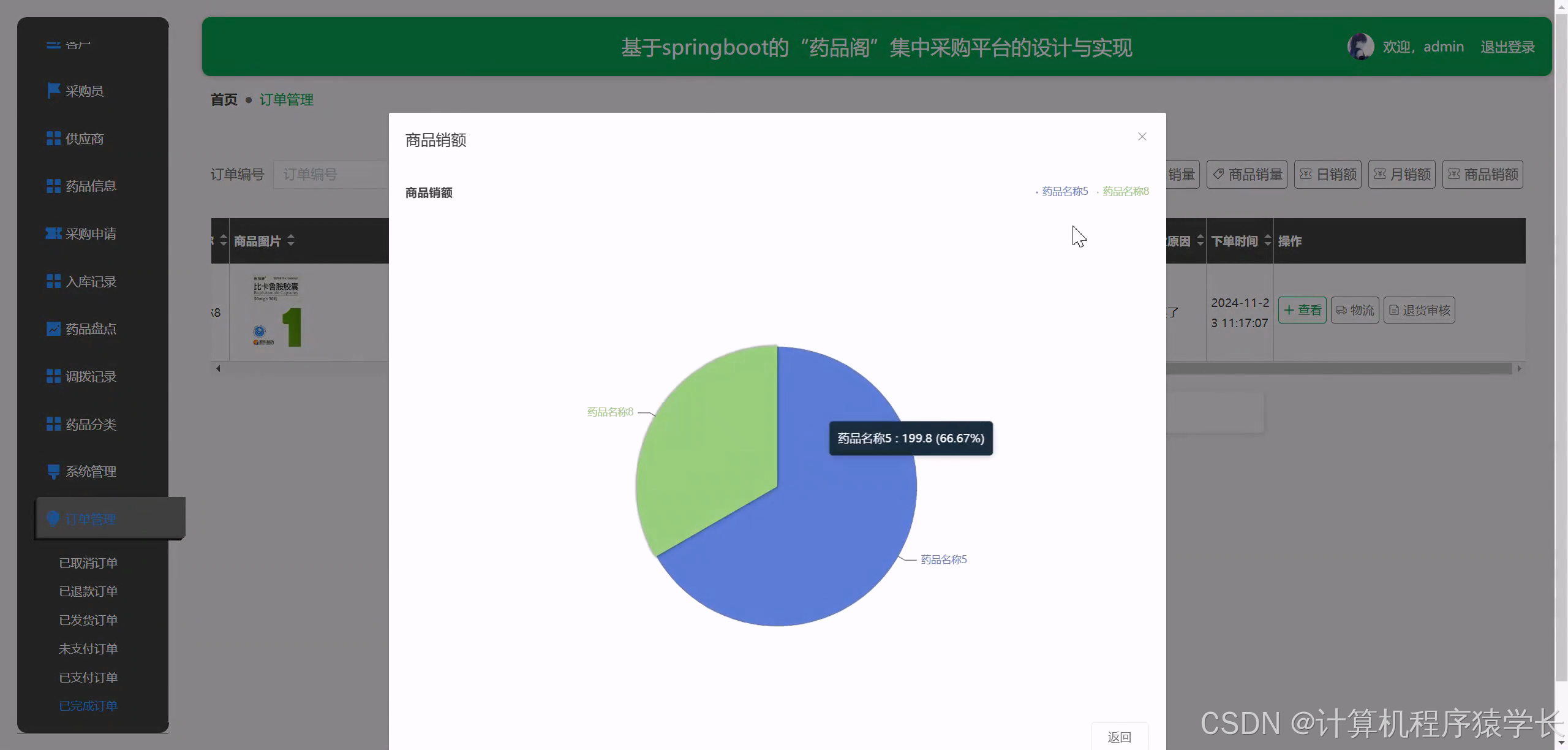Click the 采购申请 ticket icon
Screen dimensions: 1568x750
pyautogui.click(x=53, y=233)
